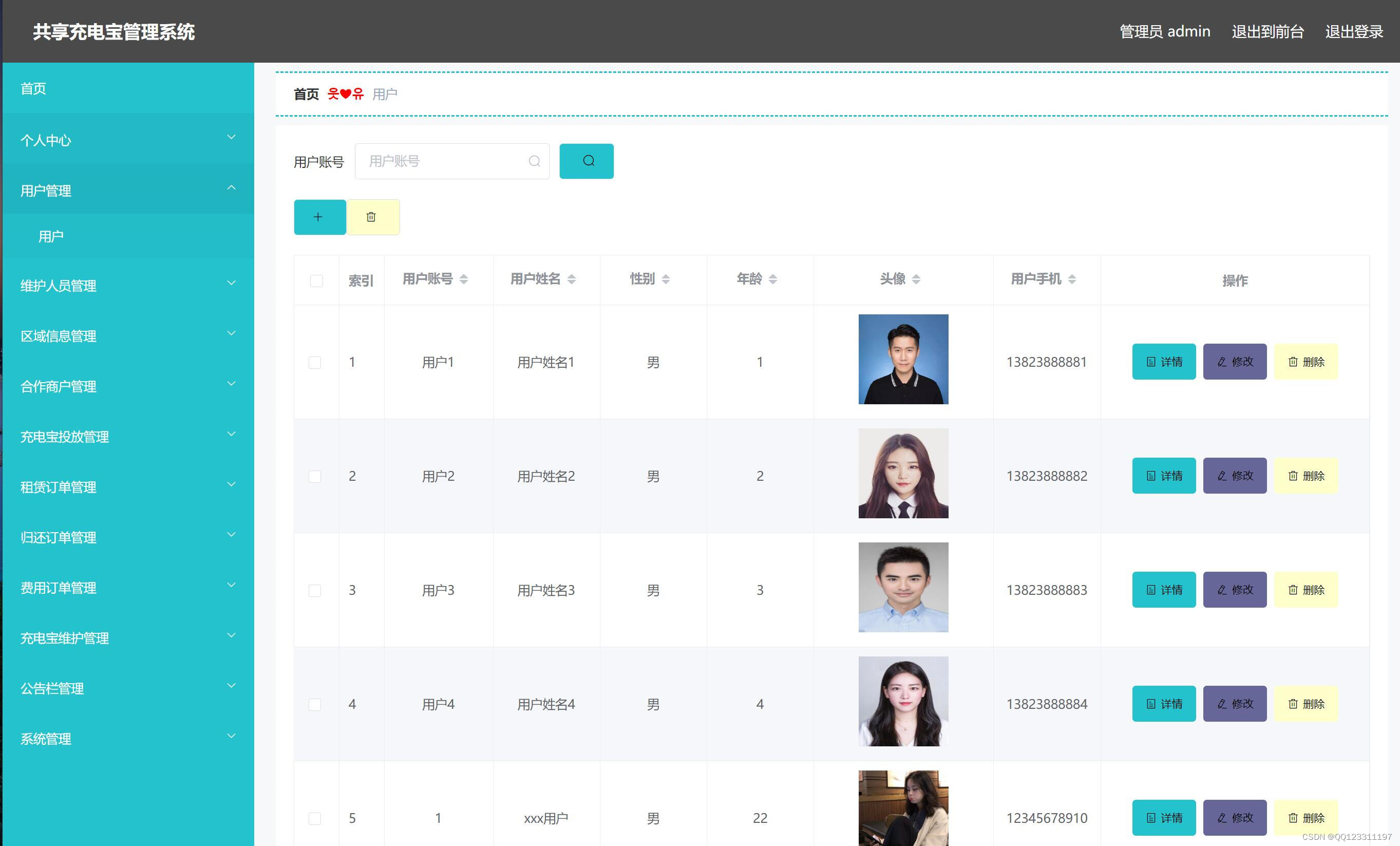Click 修改 for 用户4 row

pyautogui.click(x=1235, y=704)
